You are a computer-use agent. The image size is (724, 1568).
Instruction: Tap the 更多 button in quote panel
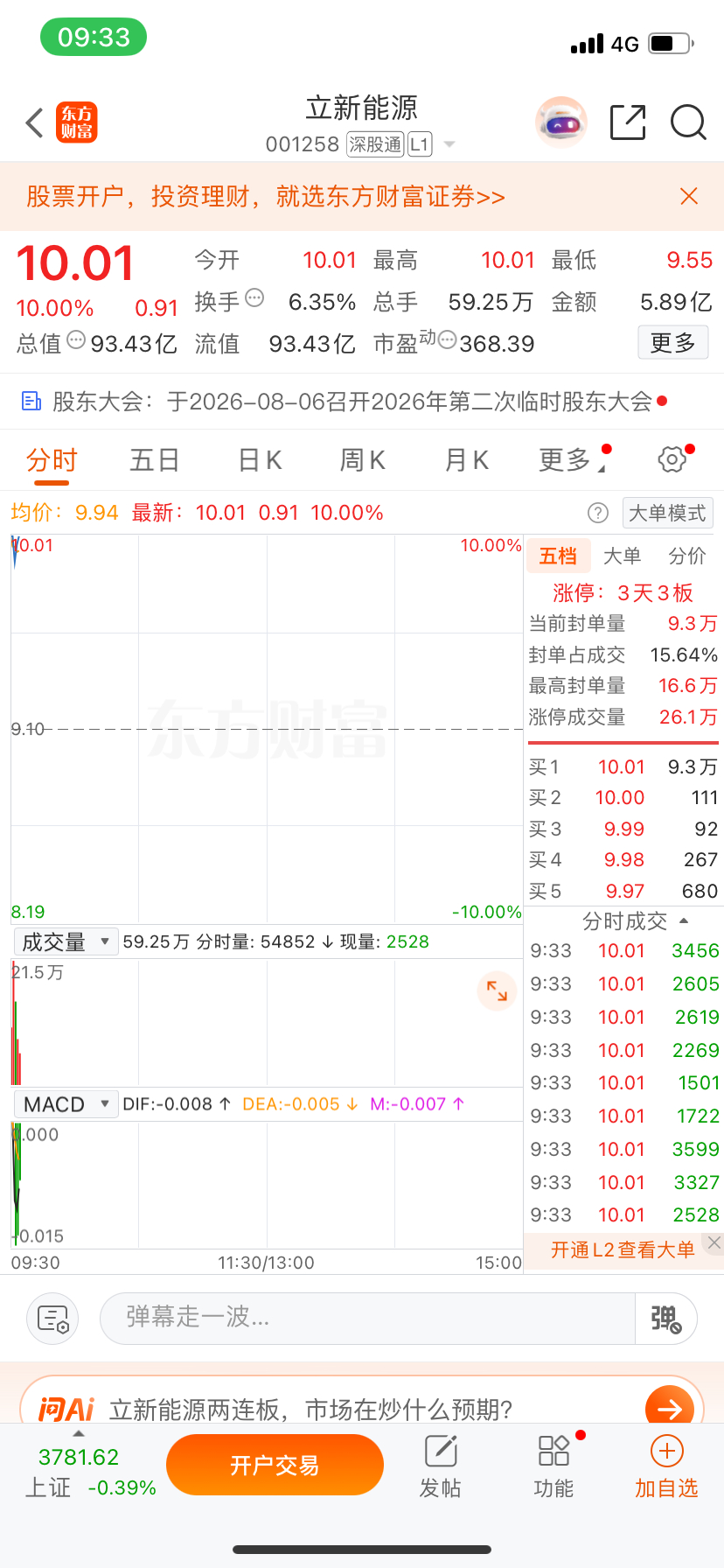click(672, 343)
